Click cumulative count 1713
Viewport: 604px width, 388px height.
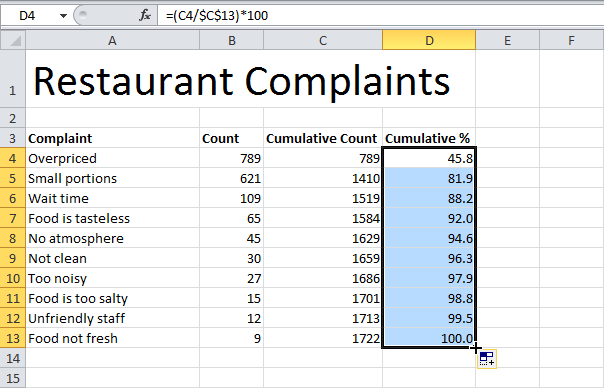[323, 319]
